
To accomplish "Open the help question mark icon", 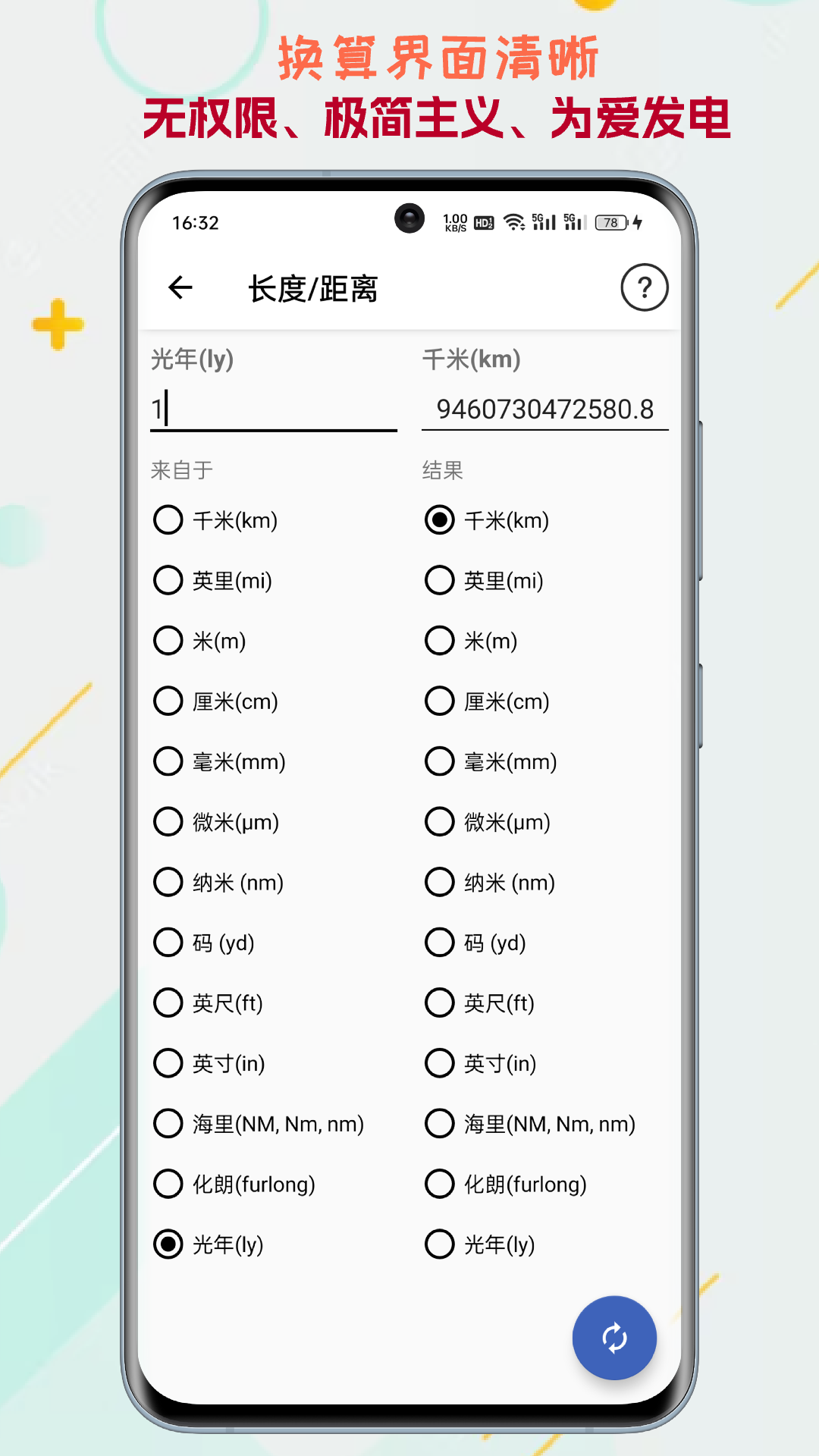I will pos(644,288).
